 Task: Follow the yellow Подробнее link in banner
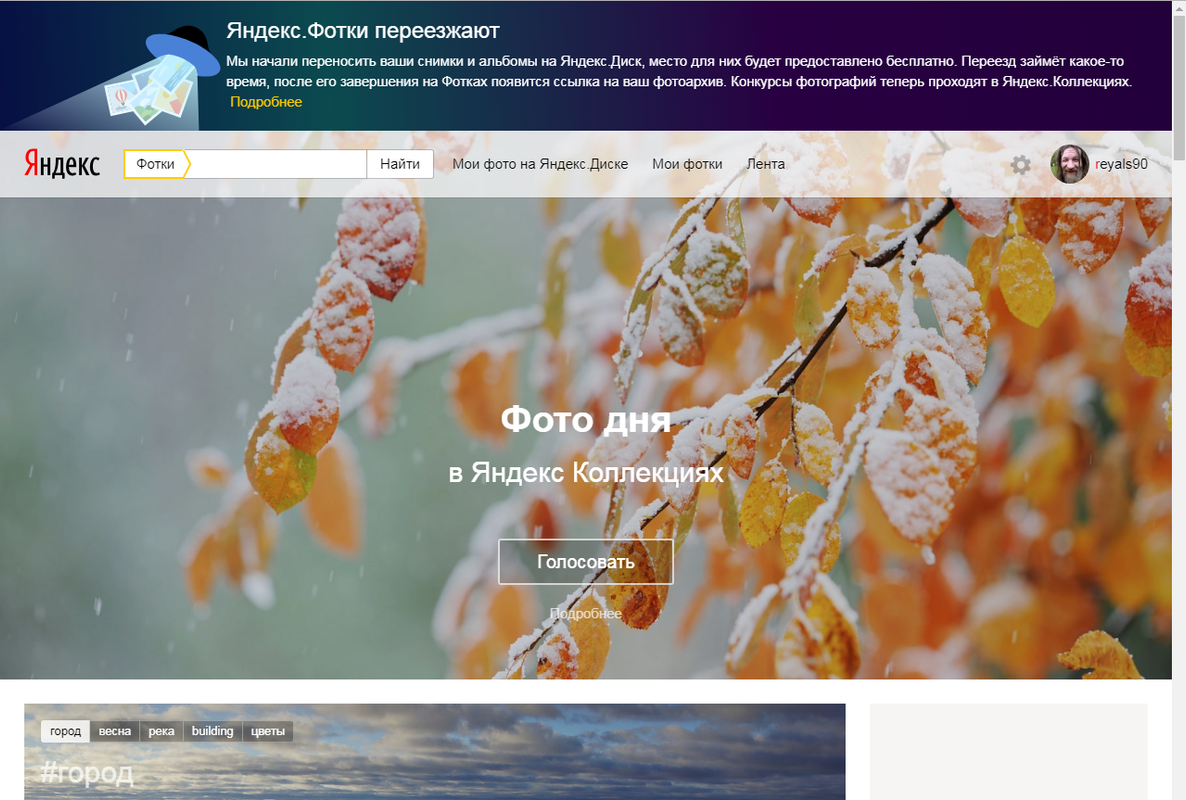[x=266, y=102]
